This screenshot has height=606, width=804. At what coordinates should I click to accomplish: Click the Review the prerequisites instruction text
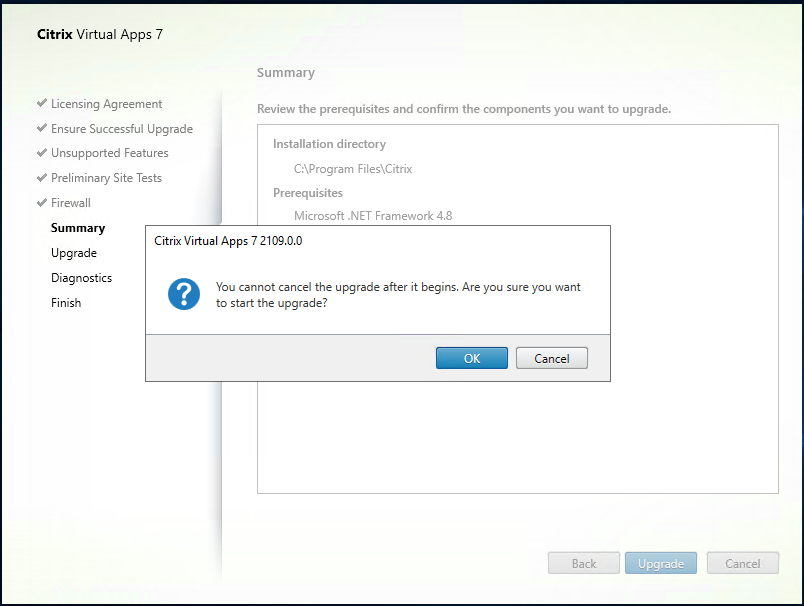[x=464, y=109]
